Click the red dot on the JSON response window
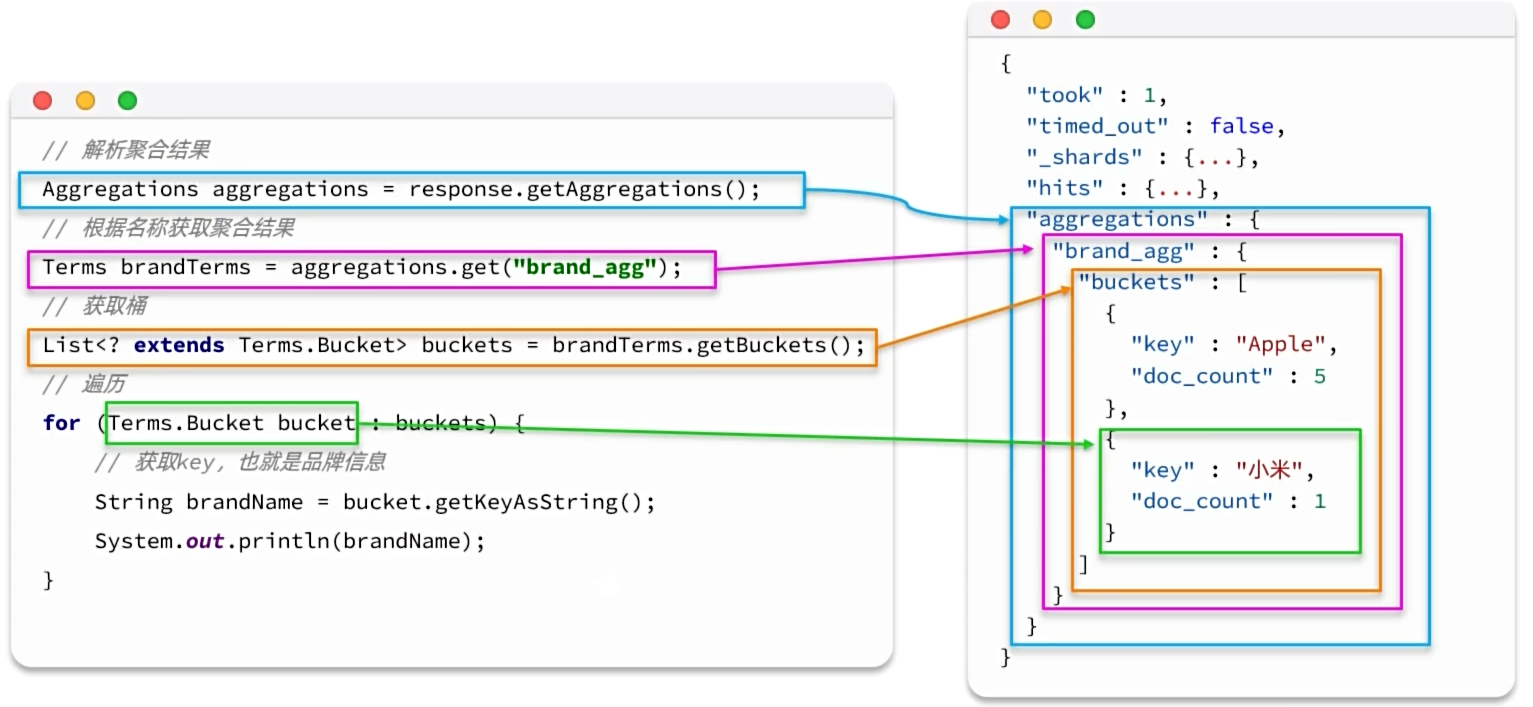The height and width of the screenshot is (707, 1533). click(1000, 20)
